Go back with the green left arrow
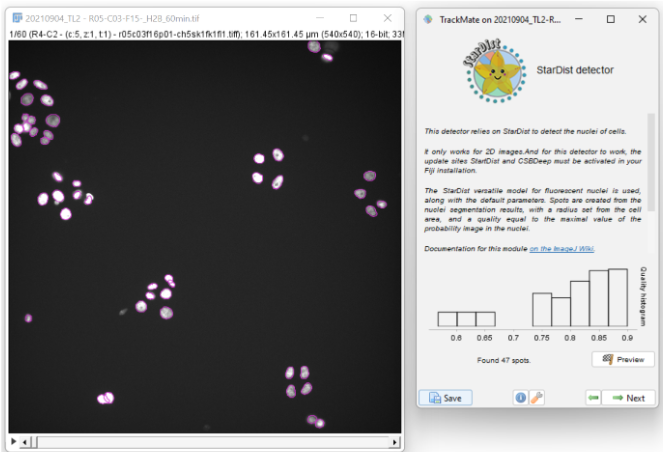The width and height of the screenshot is (663, 452). coord(594,398)
